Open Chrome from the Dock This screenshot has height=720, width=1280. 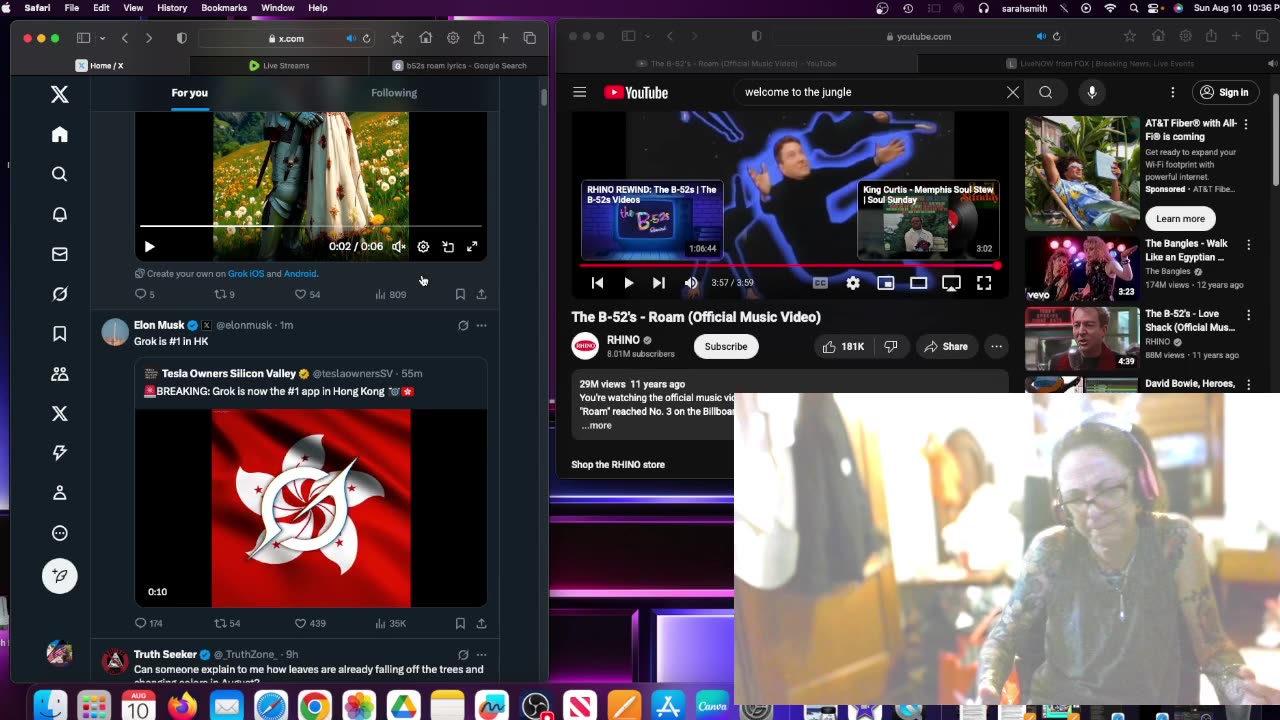(x=314, y=707)
